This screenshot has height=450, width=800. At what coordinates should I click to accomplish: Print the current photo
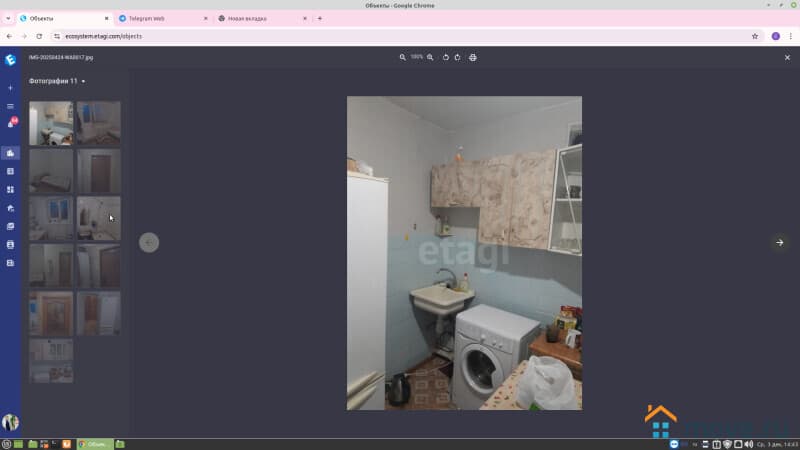coord(473,57)
